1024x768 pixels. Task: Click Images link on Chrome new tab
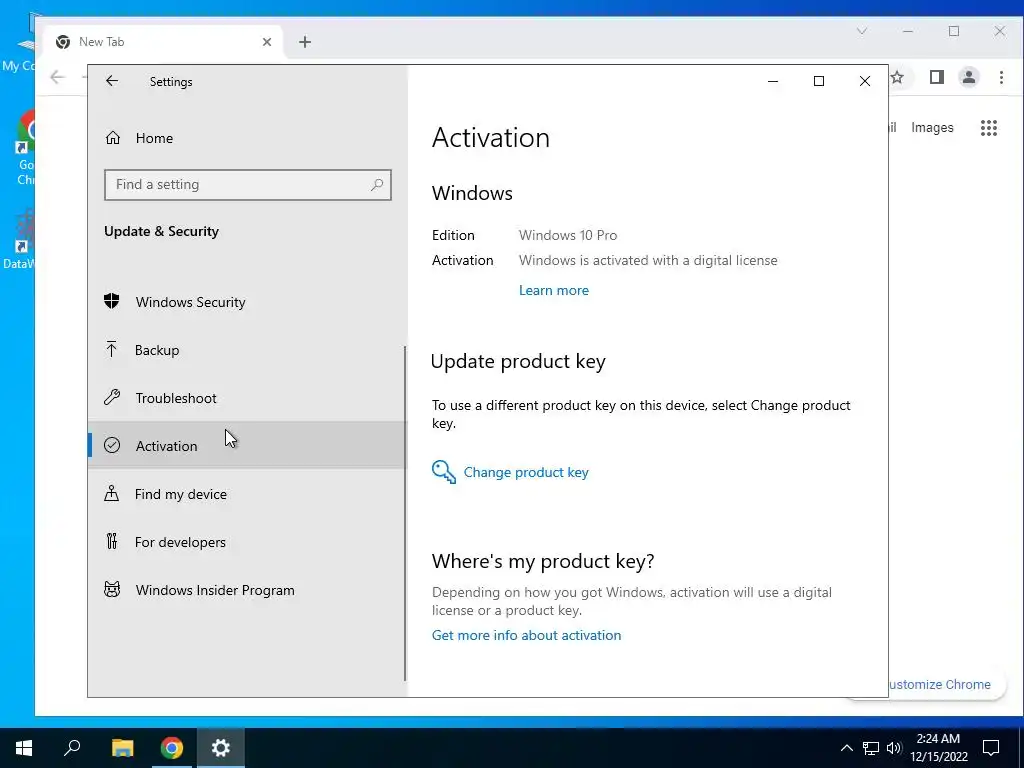pos(932,127)
